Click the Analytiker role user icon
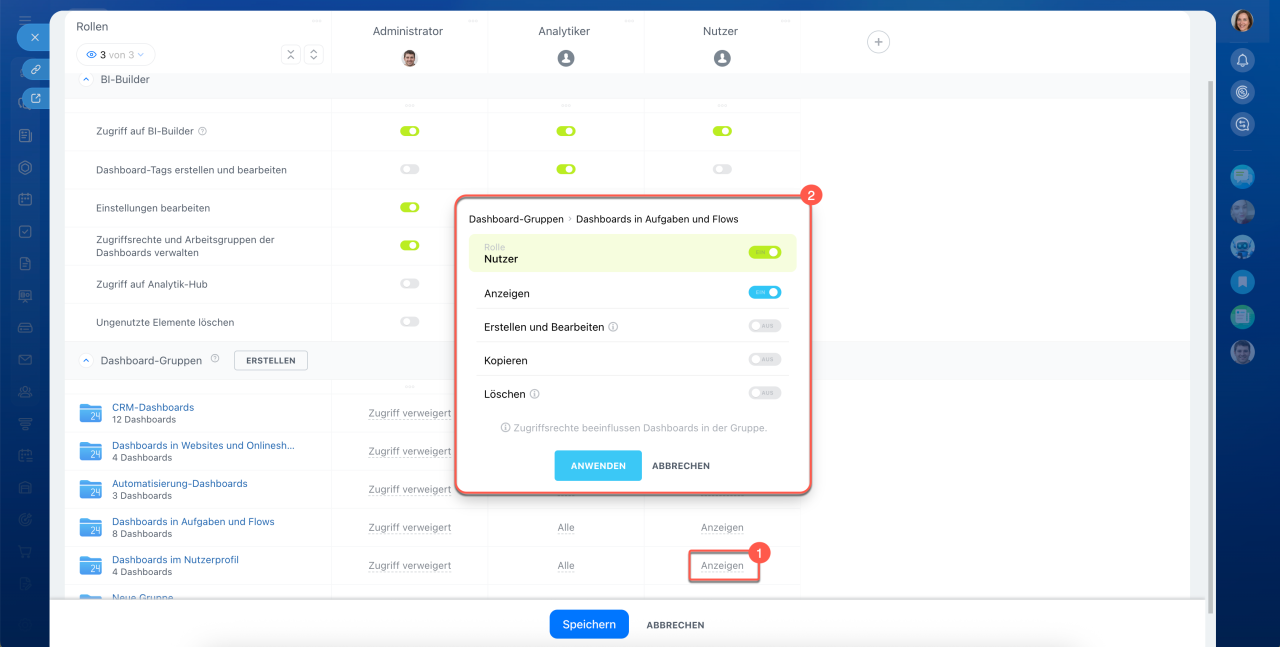1280x647 pixels. pyautogui.click(x=566, y=58)
